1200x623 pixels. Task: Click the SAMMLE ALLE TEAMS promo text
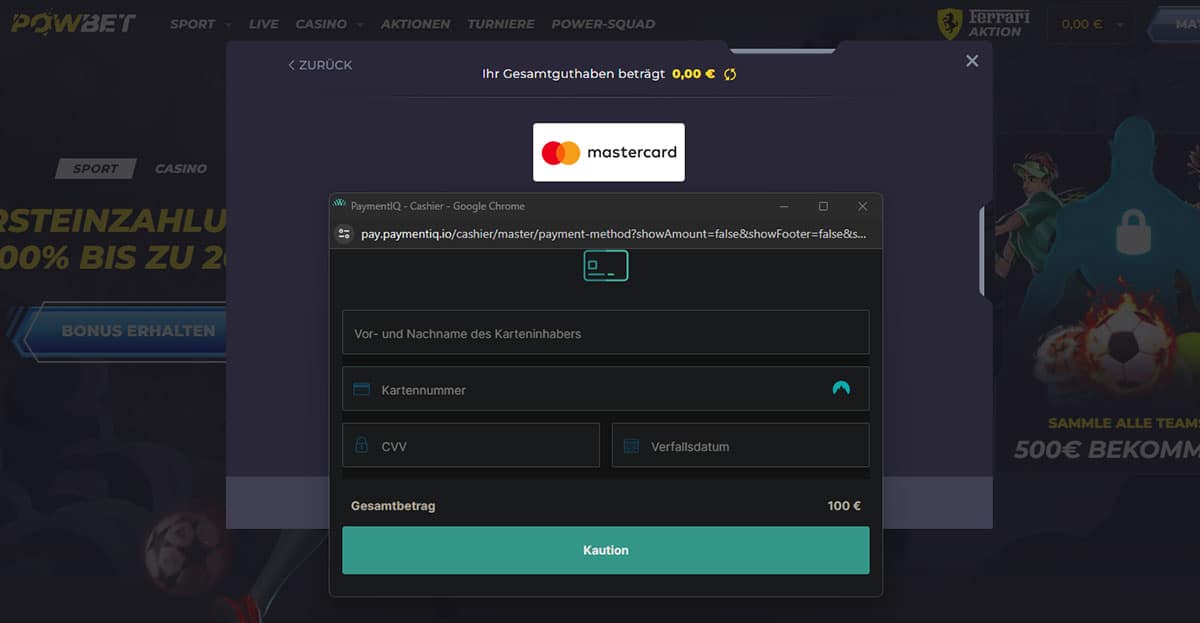coord(1123,423)
